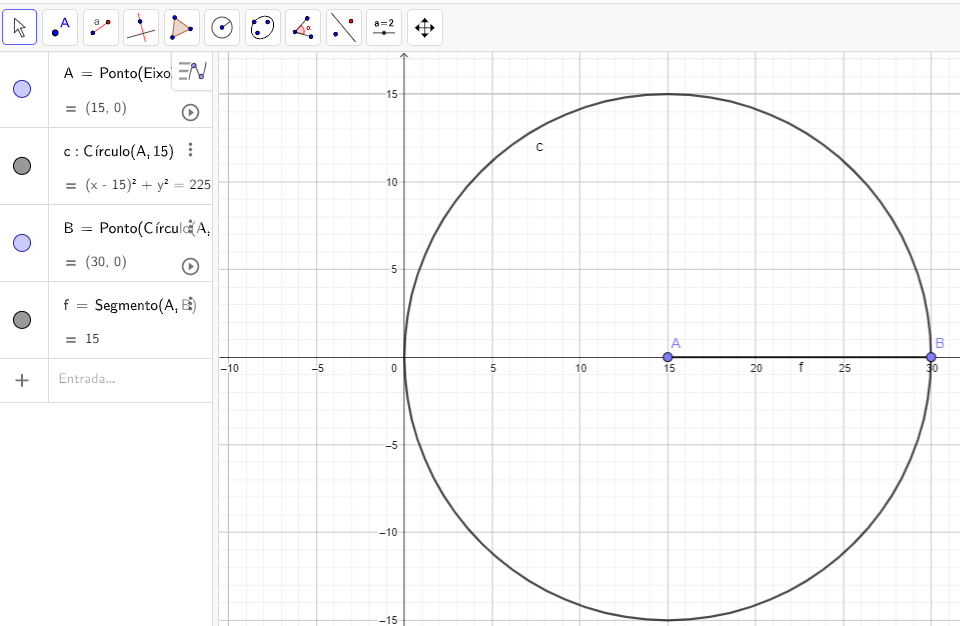Select the Move arrow tool
Image resolution: width=960 pixels, height=626 pixels.
tap(20, 27)
